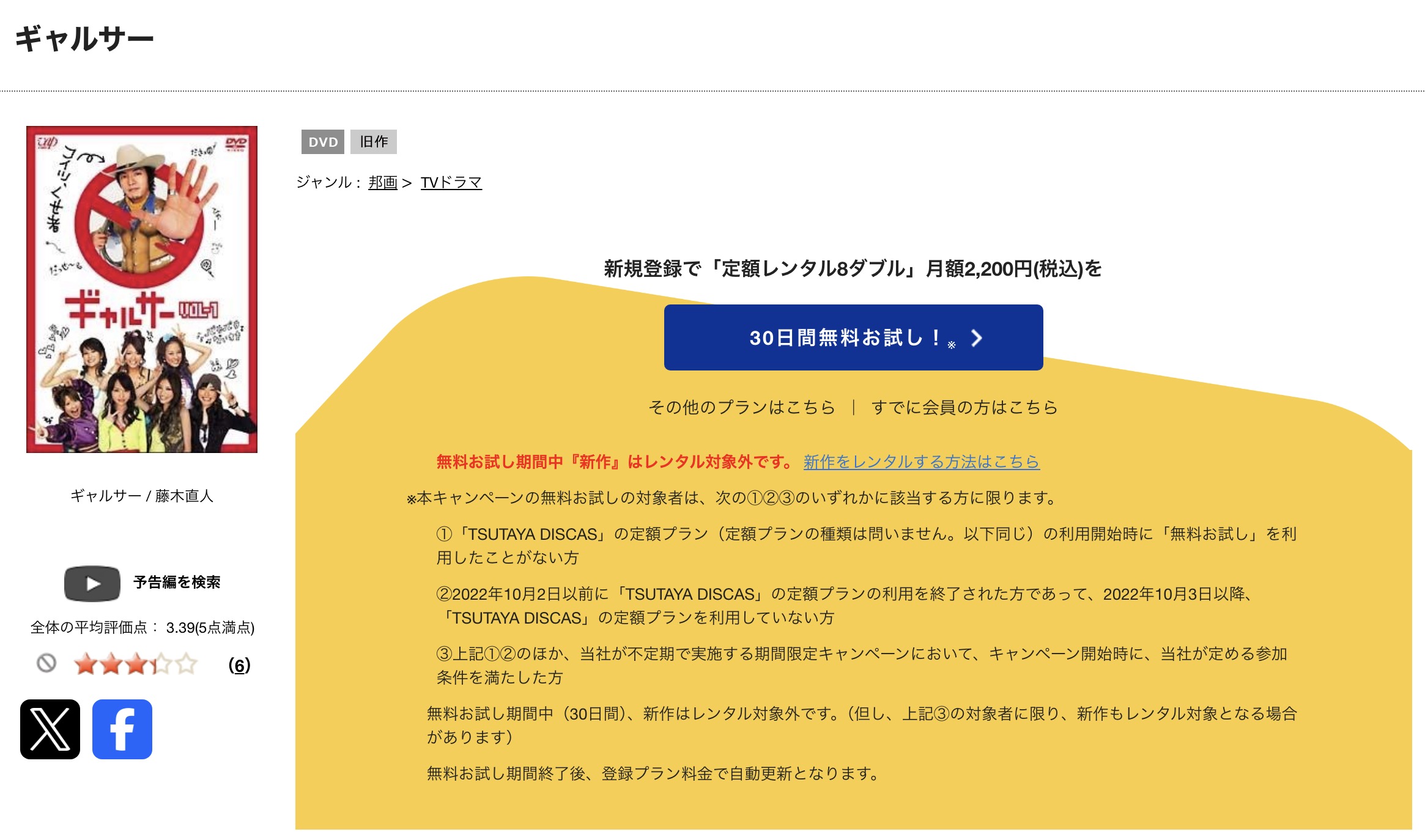
Task: Open the 邦画 genre link
Action: tap(383, 182)
